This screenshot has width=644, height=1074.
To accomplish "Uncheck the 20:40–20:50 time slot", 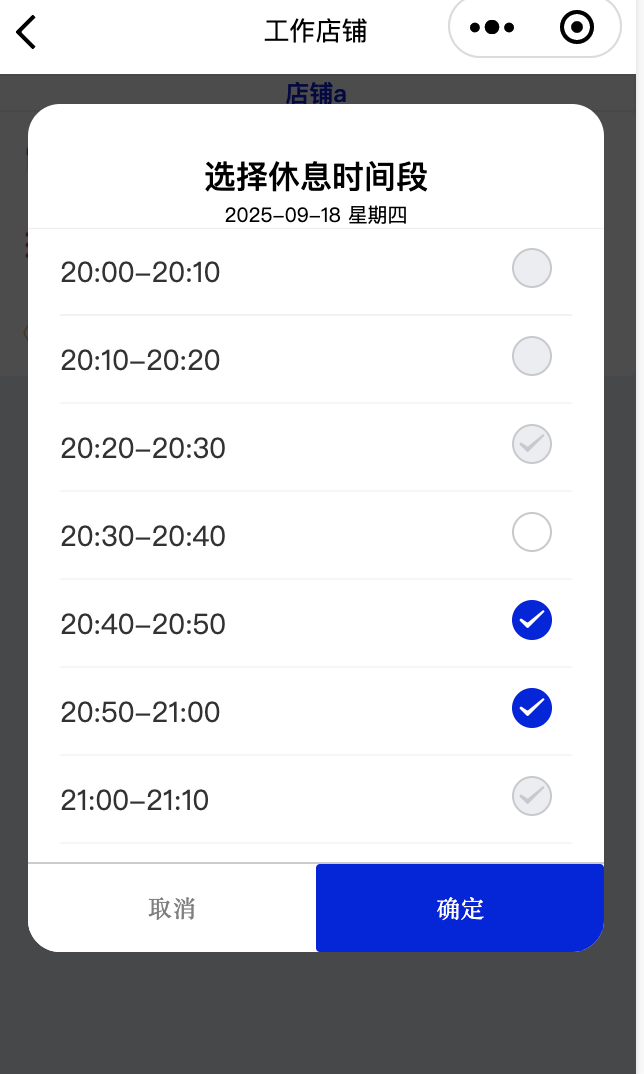I will [531, 620].
